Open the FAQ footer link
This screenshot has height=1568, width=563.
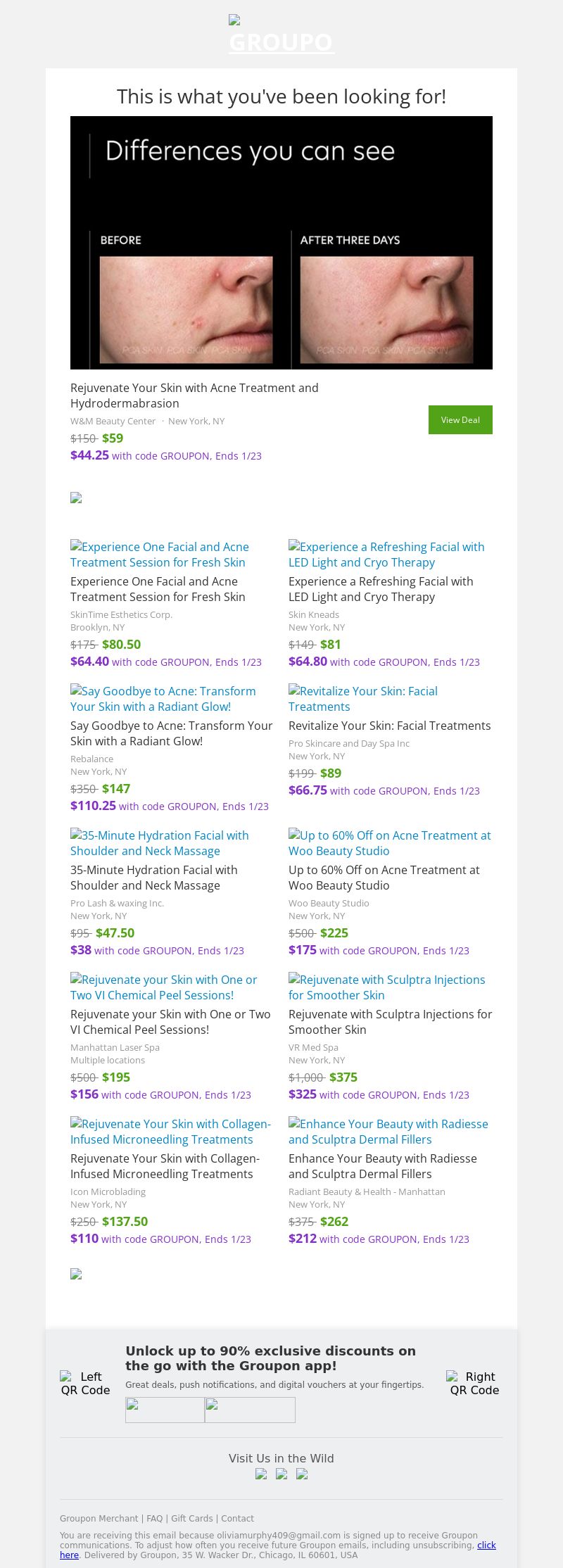click(x=154, y=1519)
